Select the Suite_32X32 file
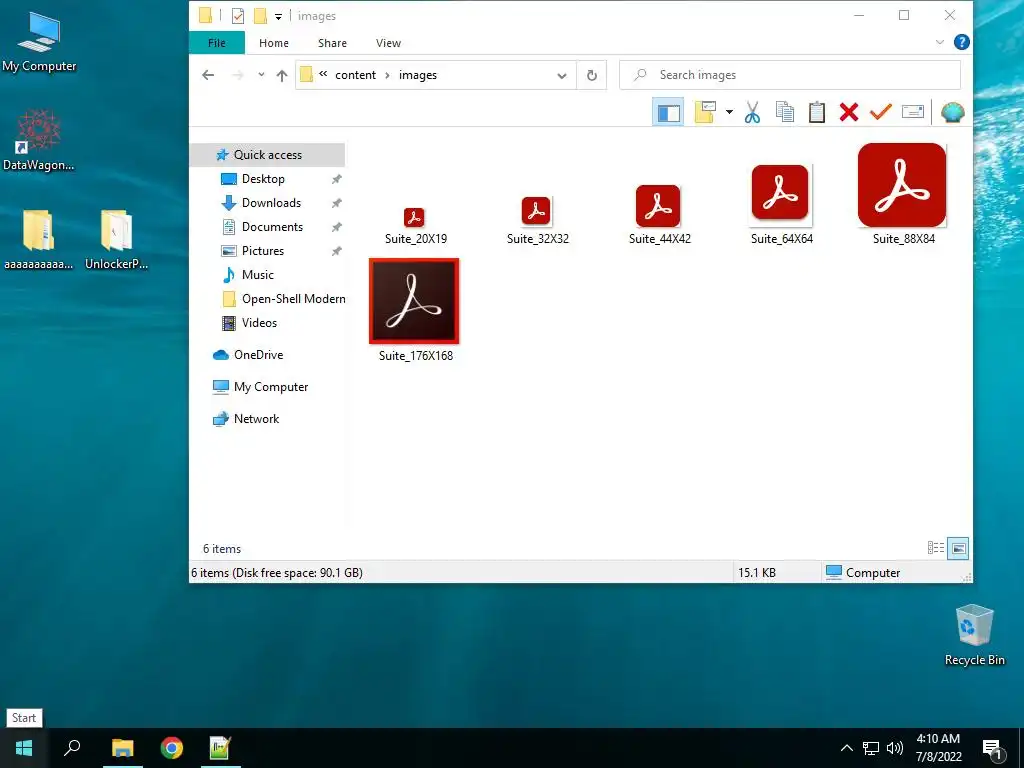The height and width of the screenshot is (768, 1024). (x=537, y=221)
